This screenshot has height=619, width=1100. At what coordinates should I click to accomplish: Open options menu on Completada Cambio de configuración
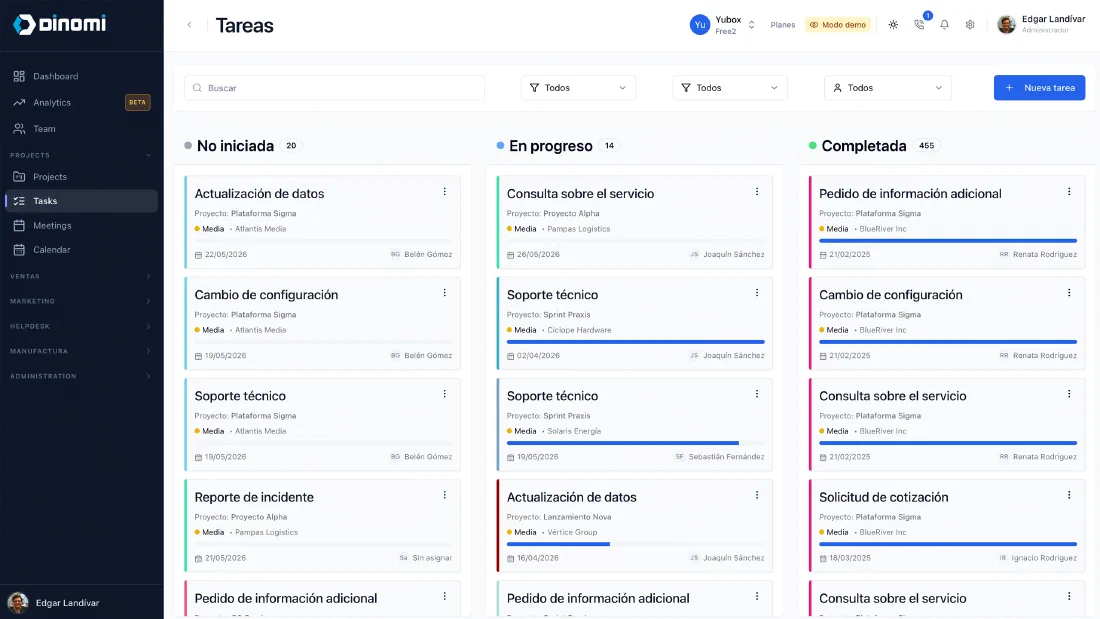pyautogui.click(x=1069, y=293)
